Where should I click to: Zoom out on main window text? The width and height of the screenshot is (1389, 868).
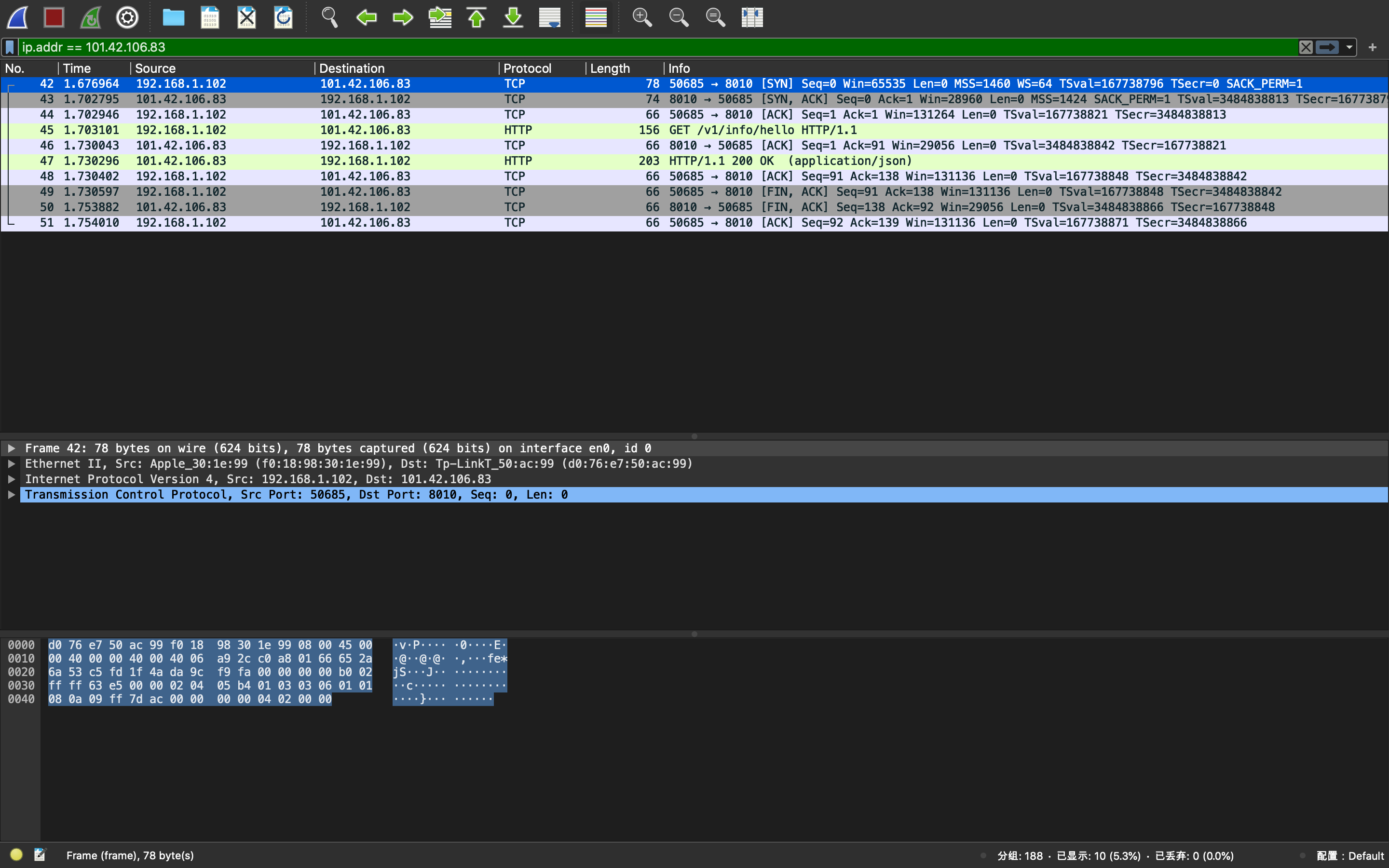[x=679, y=17]
